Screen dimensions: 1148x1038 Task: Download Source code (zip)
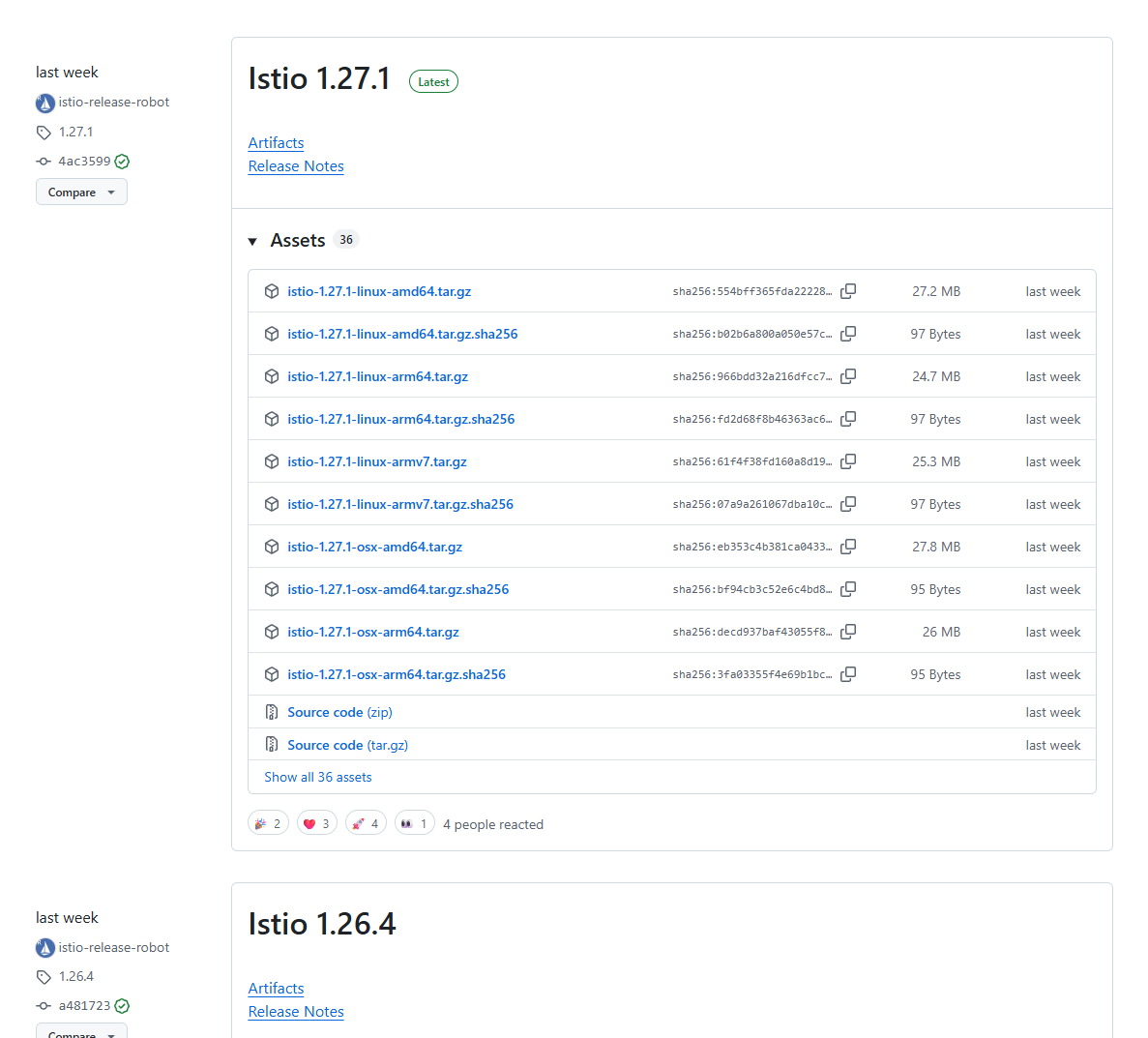click(x=339, y=711)
